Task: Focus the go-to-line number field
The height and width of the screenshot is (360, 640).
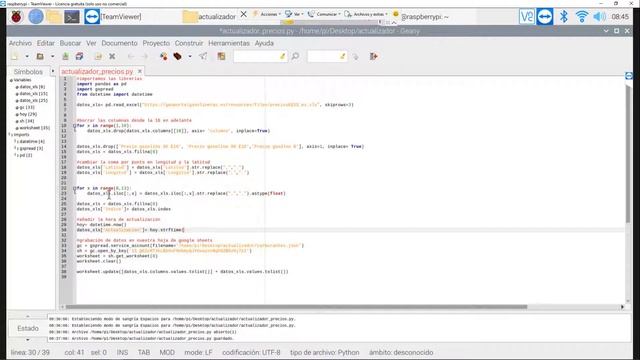Action: 327,56
